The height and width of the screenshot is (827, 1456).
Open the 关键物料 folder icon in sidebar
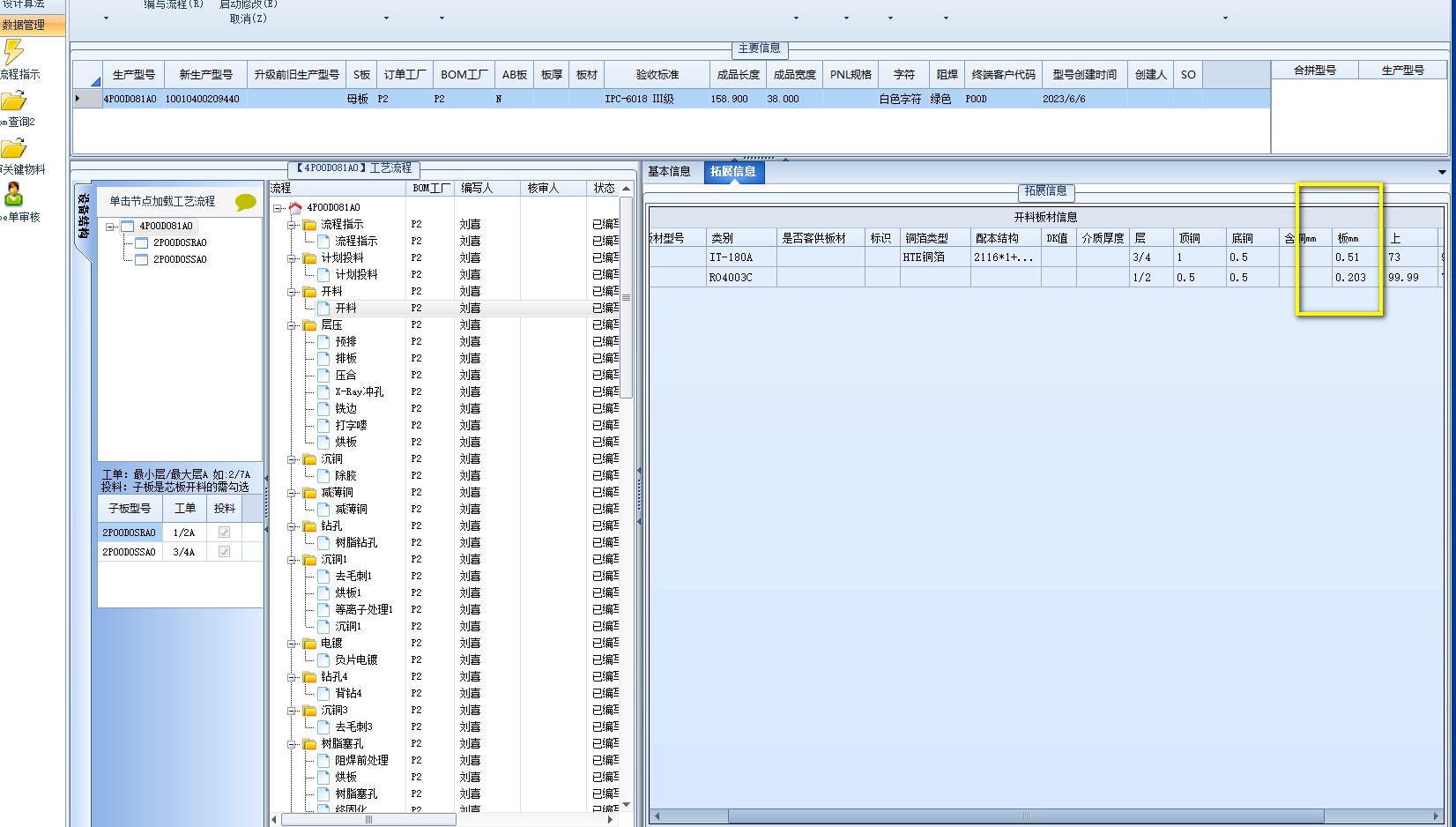(x=13, y=148)
